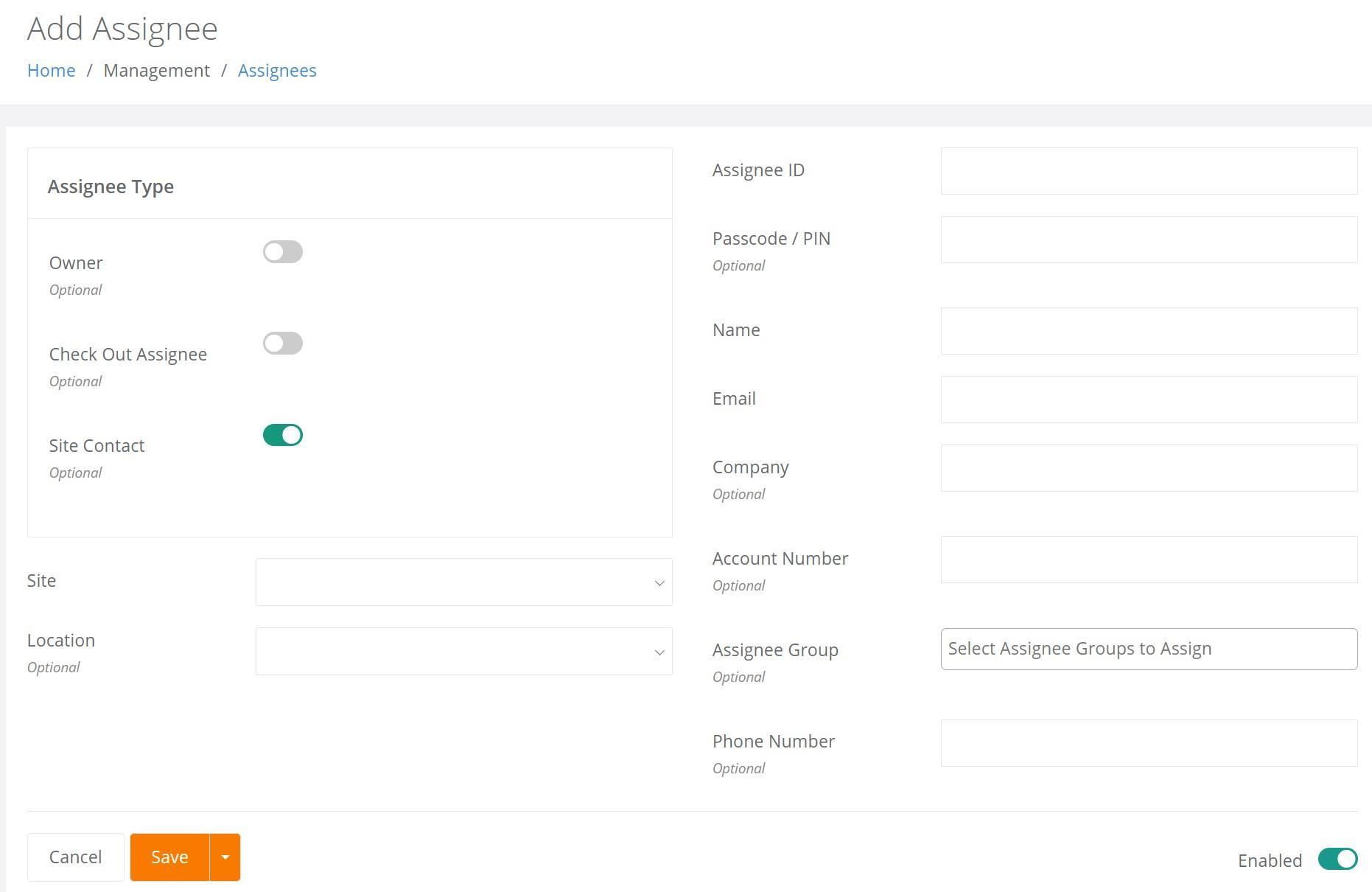Click the Assignee Group label
This screenshot has width=1372, height=892.
[775, 650]
